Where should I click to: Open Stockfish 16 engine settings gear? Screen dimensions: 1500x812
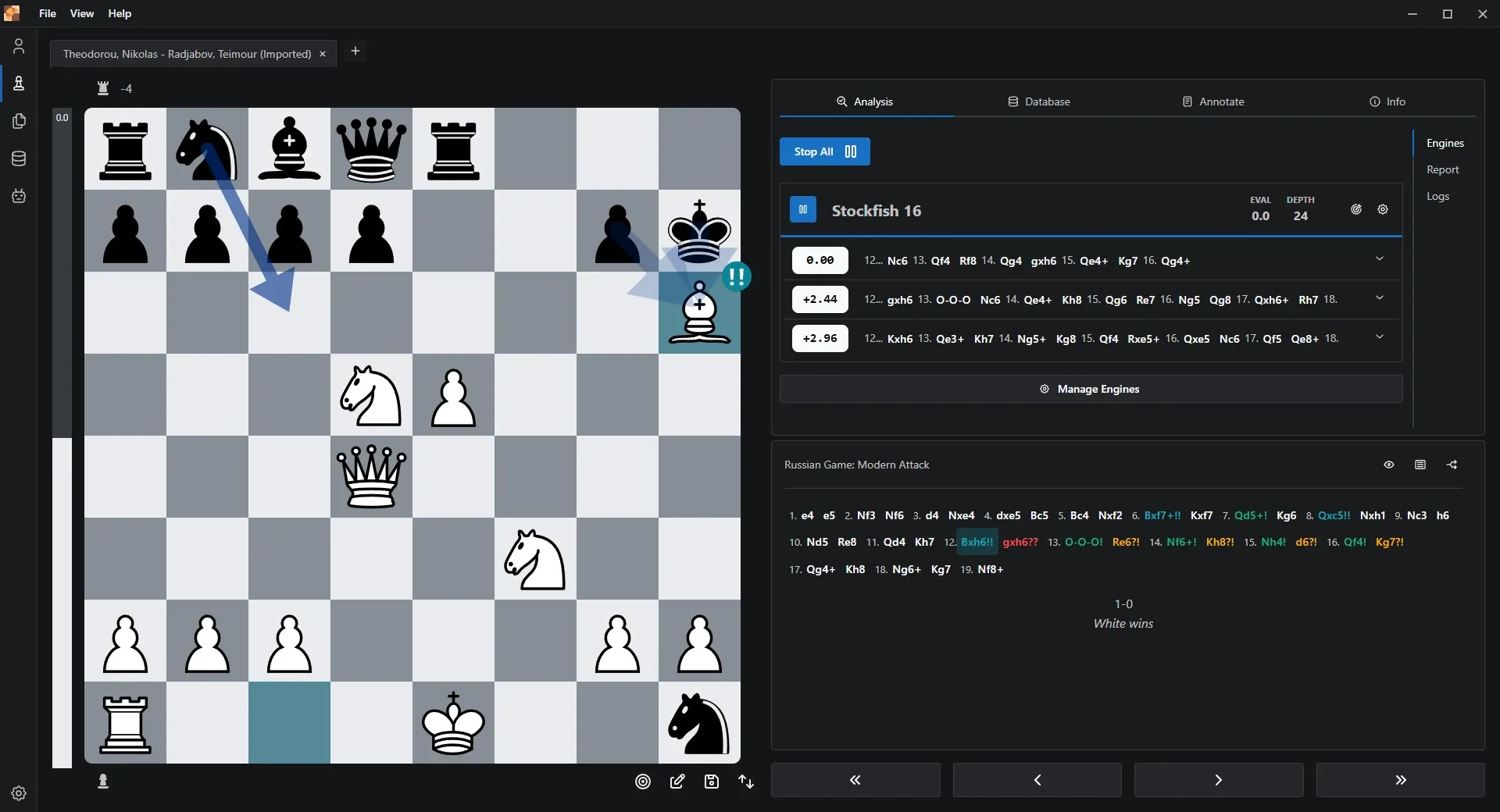1383,209
